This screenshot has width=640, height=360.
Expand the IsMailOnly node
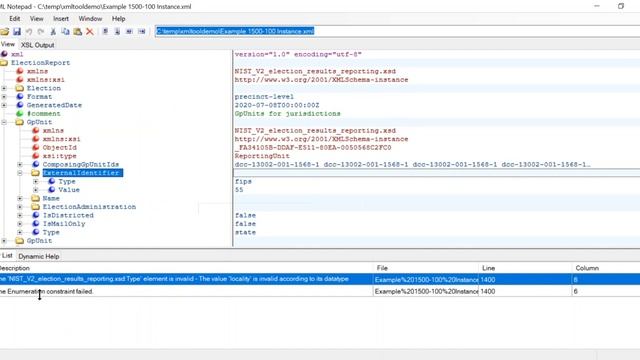click(x=20, y=224)
